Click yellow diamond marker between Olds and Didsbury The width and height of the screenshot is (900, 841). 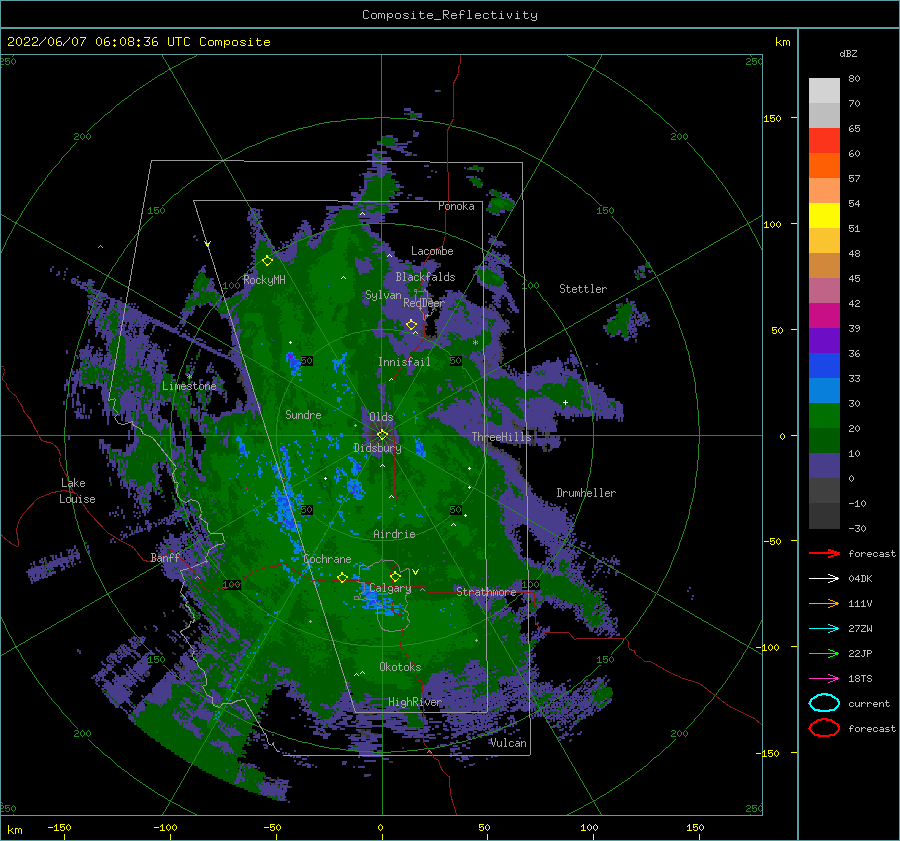(x=382, y=435)
